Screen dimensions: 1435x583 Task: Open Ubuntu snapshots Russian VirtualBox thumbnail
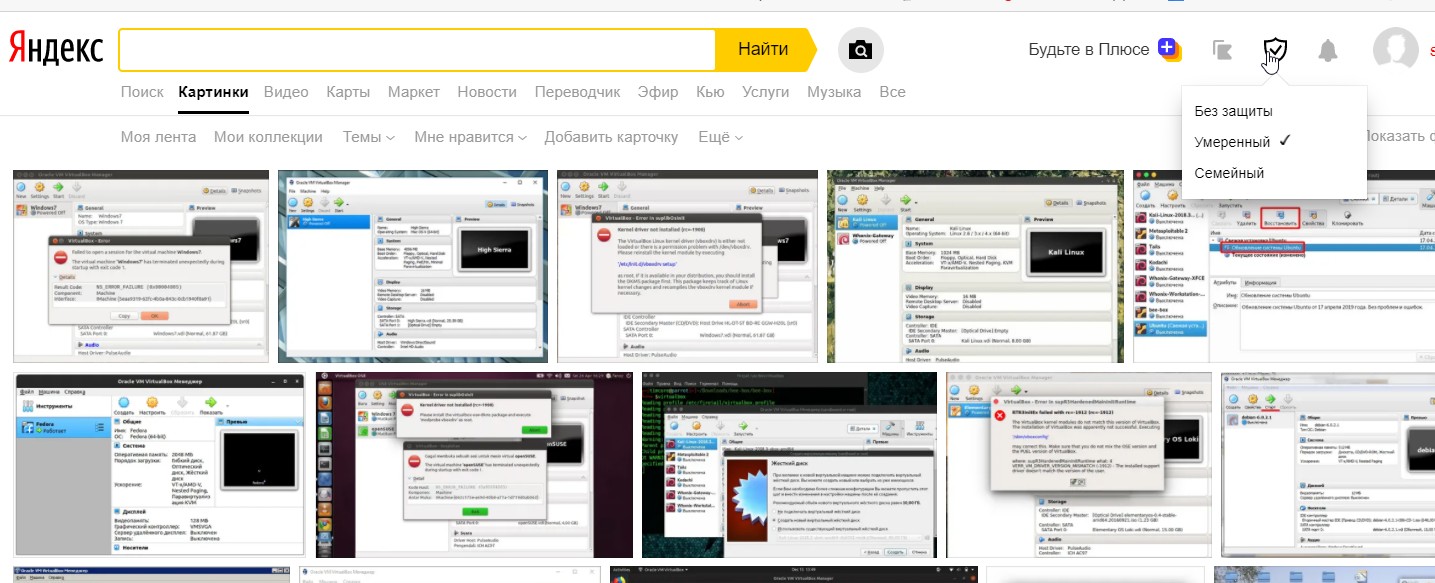click(1284, 266)
